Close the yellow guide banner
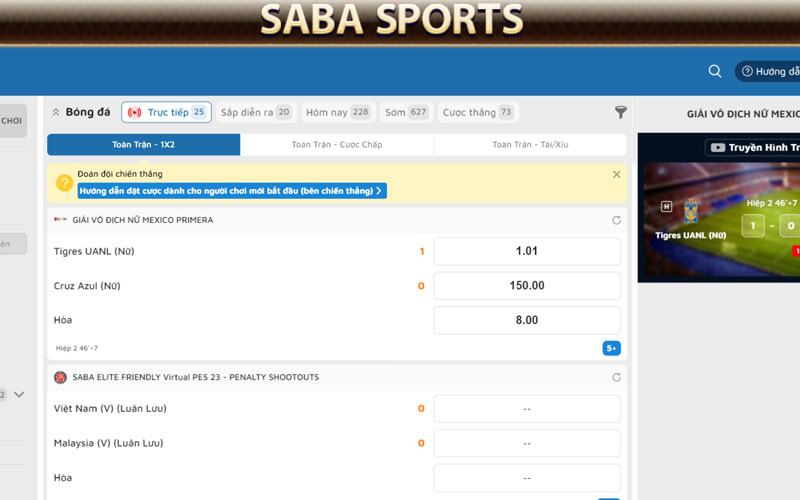Screen dimensions: 800x500 pos(616,174)
